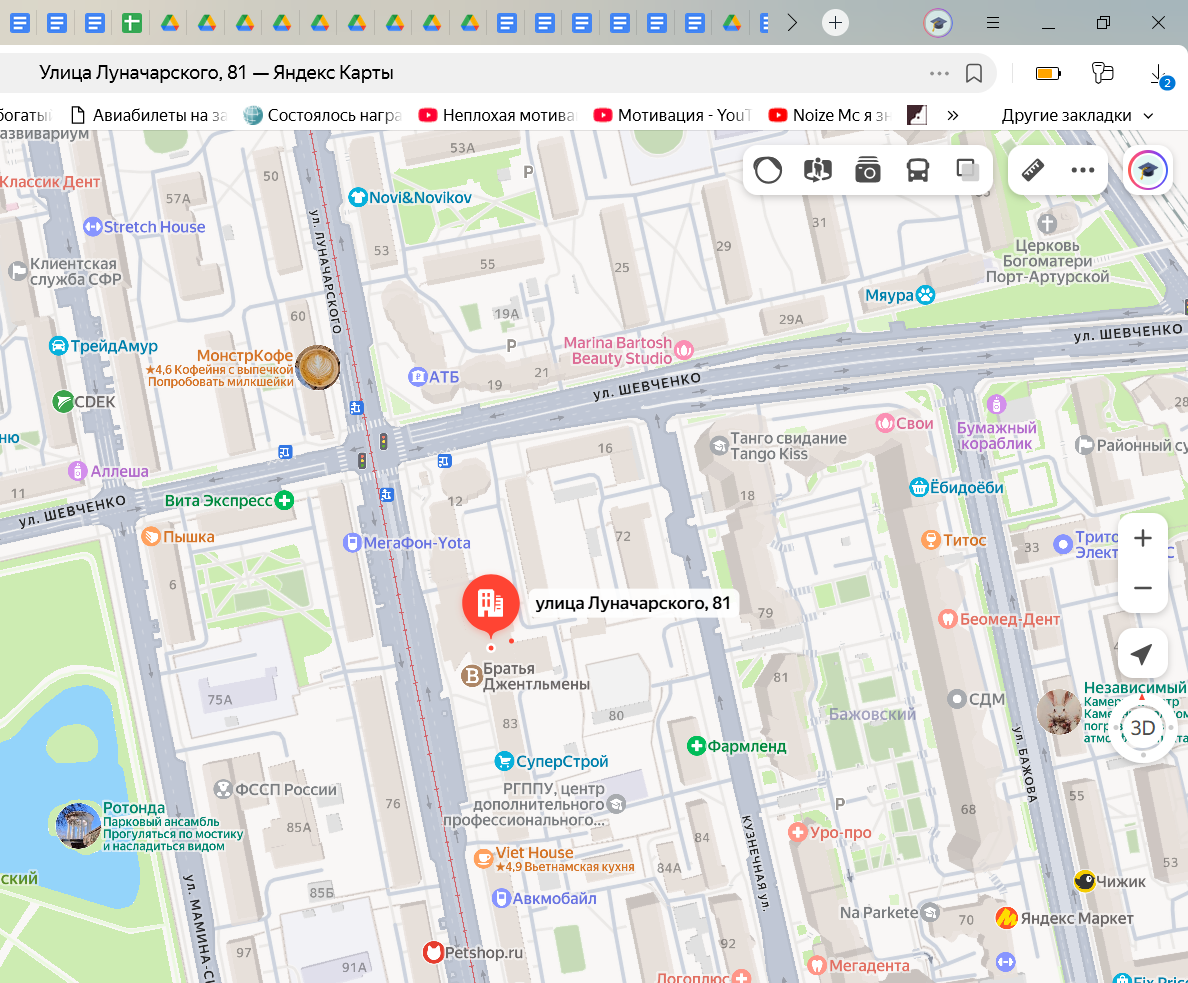
Task: Open the map's three-dot more menu
Action: [1082, 171]
